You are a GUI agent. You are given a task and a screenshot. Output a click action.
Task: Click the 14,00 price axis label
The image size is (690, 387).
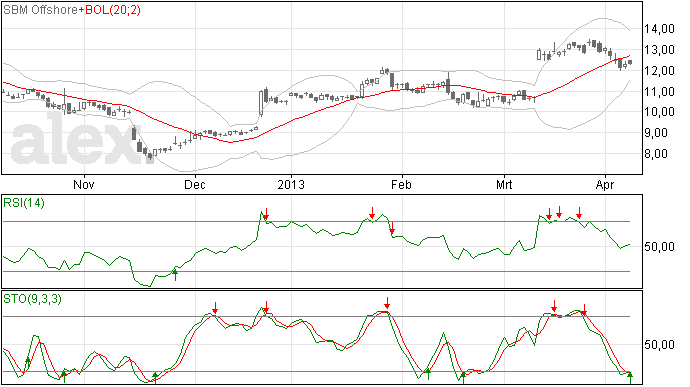pyautogui.click(x=659, y=29)
